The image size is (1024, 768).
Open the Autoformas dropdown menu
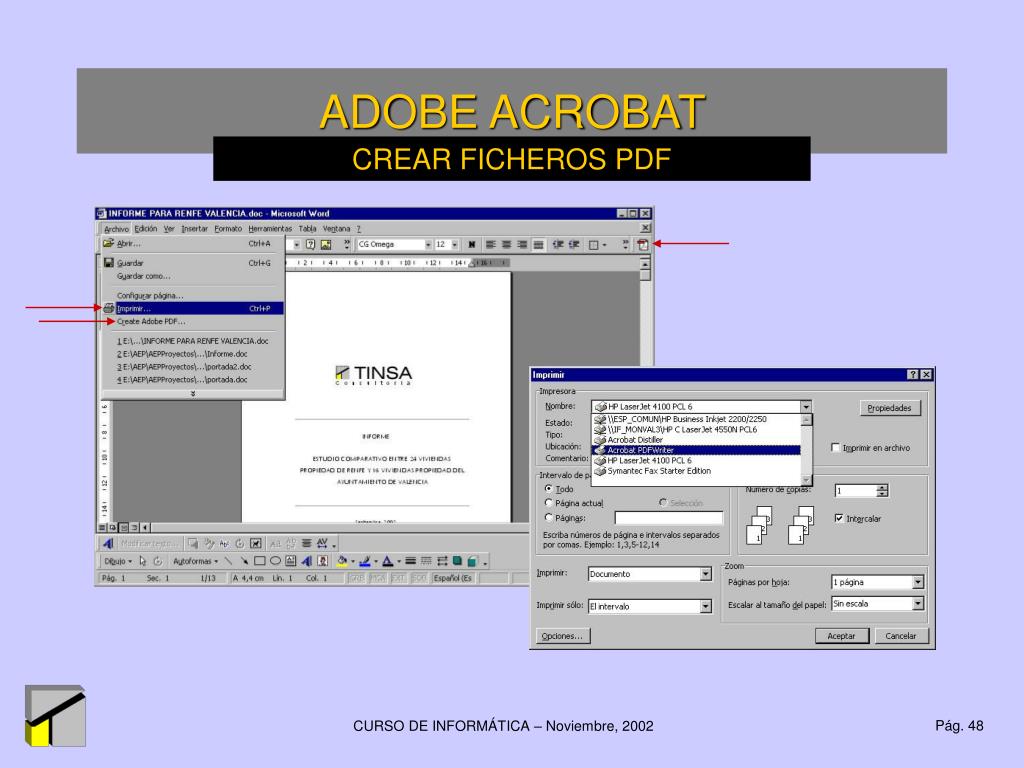click(195, 561)
